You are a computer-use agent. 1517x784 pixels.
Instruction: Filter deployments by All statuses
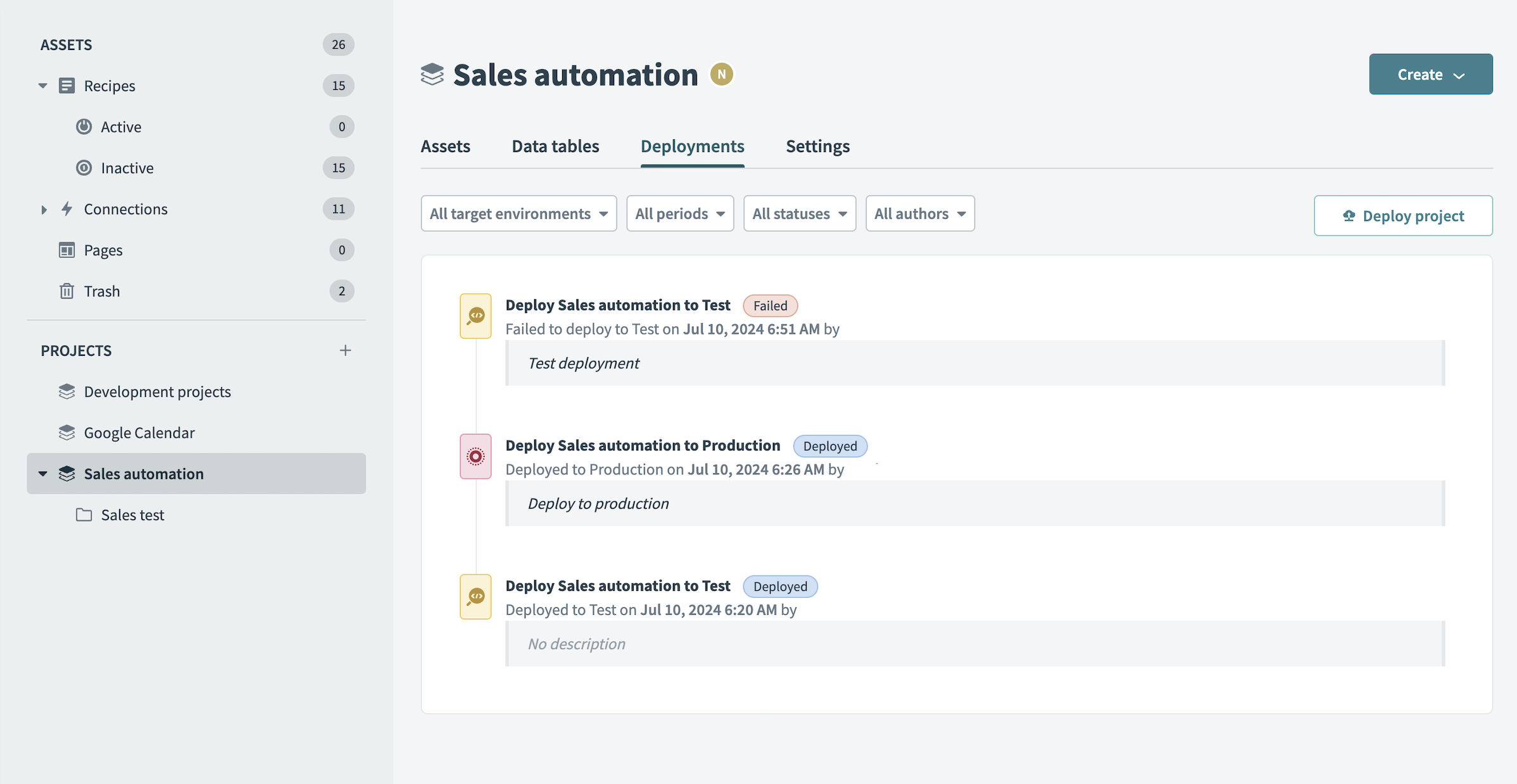[800, 213]
